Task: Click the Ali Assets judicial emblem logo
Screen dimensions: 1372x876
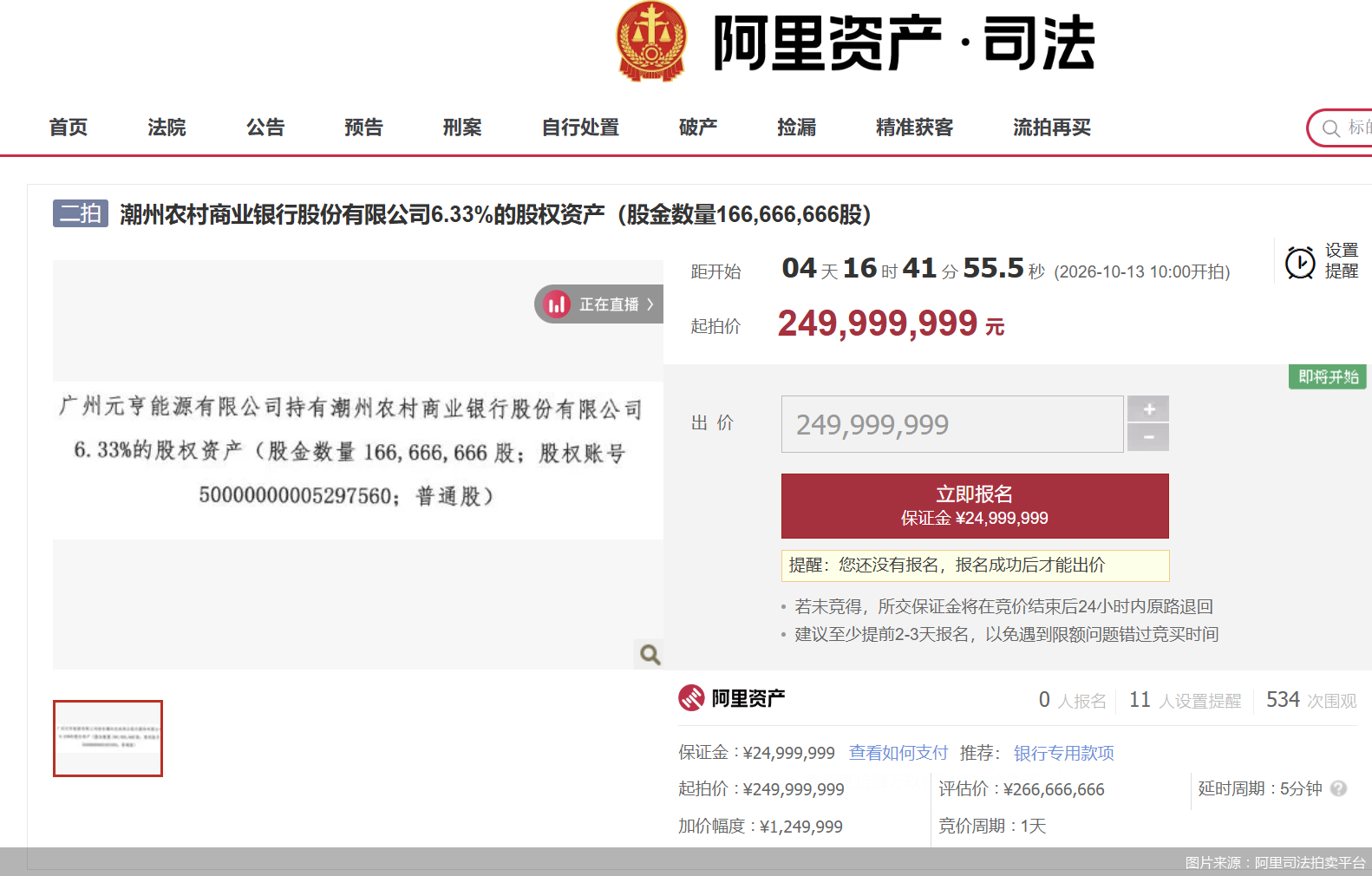Action: pyautogui.click(x=650, y=42)
